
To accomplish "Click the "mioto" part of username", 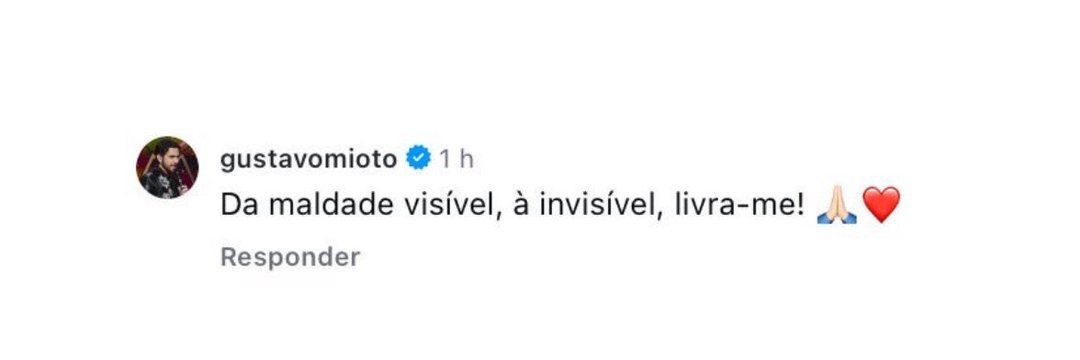I will pyautogui.click(x=362, y=159).
